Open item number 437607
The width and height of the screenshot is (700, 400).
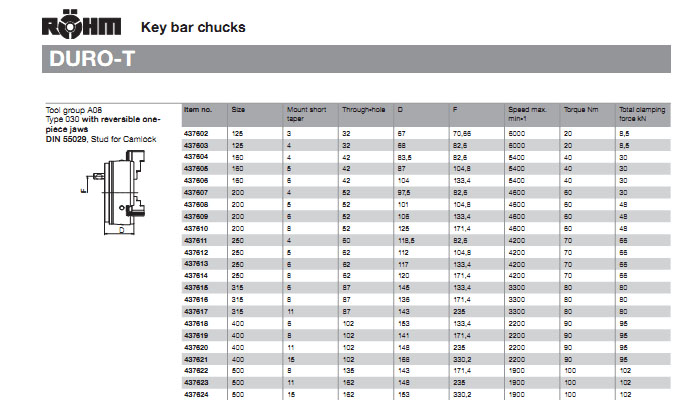196,192
